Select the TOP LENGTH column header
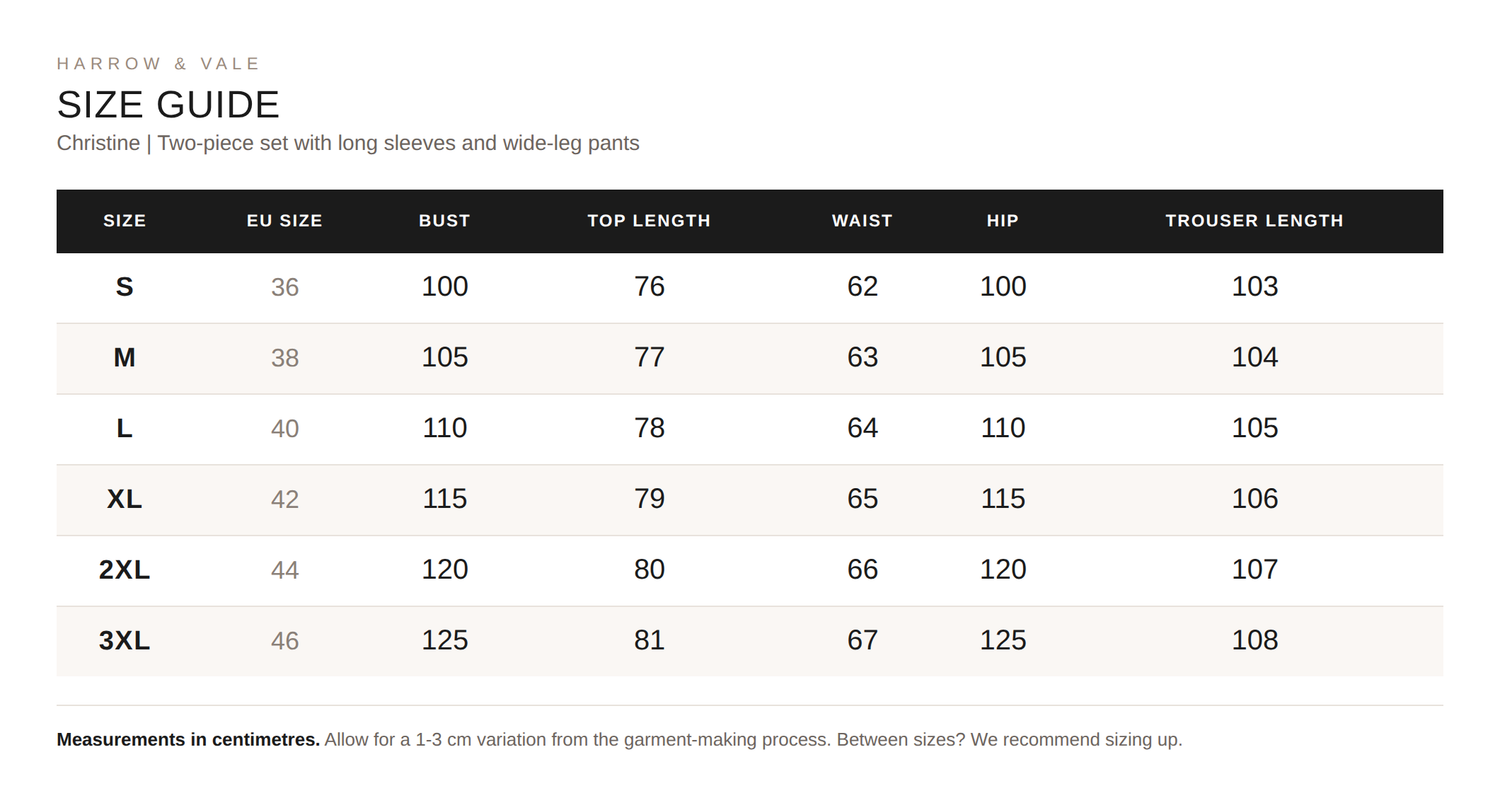Image resolution: width=1500 pixels, height=798 pixels. [649, 221]
